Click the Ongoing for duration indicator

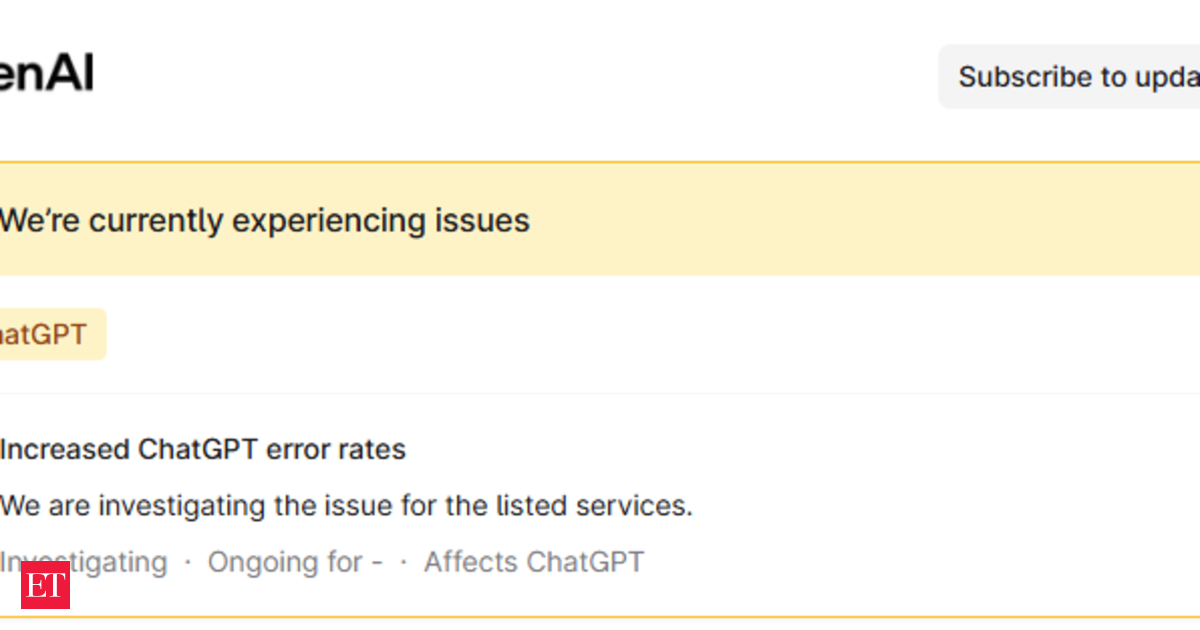pyautogui.click(x=293, y=562)
